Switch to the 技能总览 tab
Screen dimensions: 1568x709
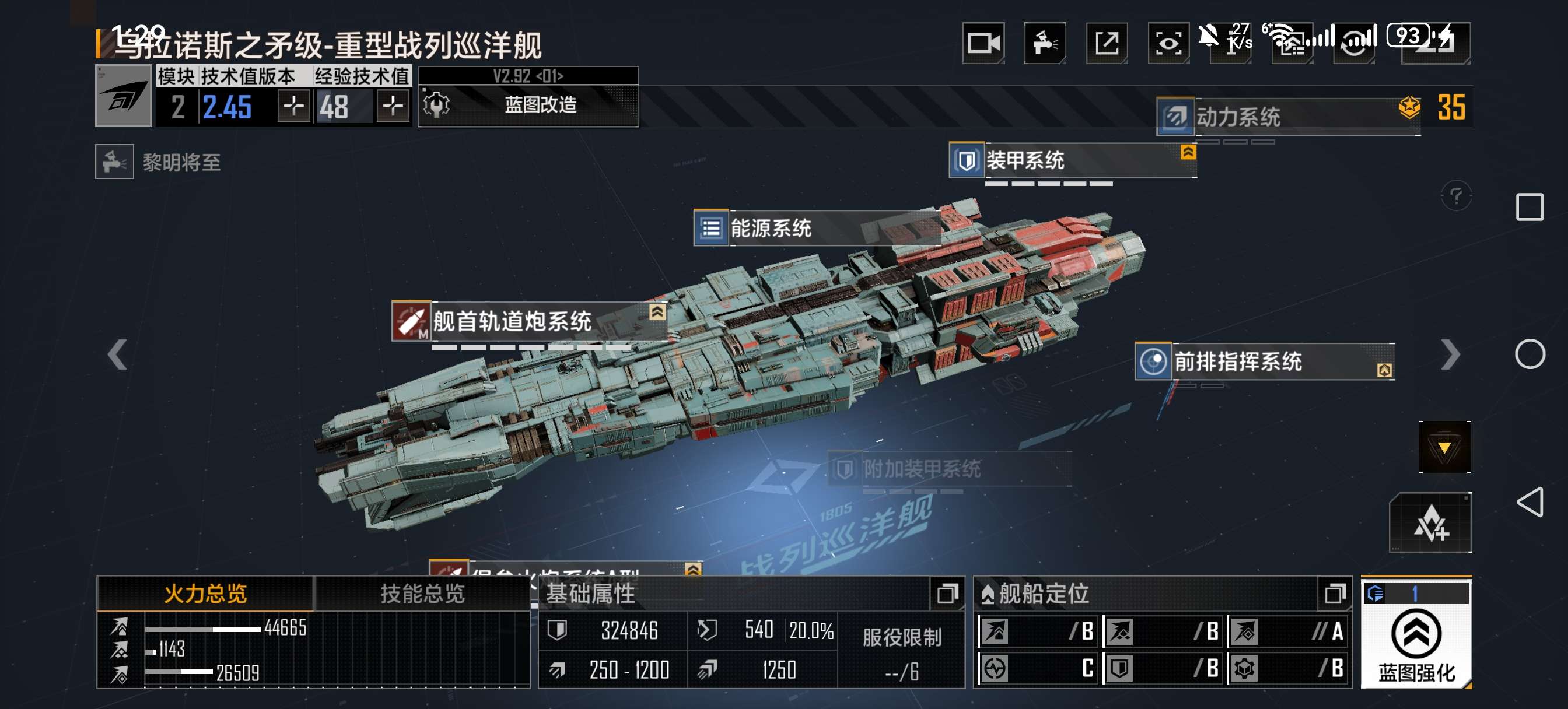tap(422, 594)
